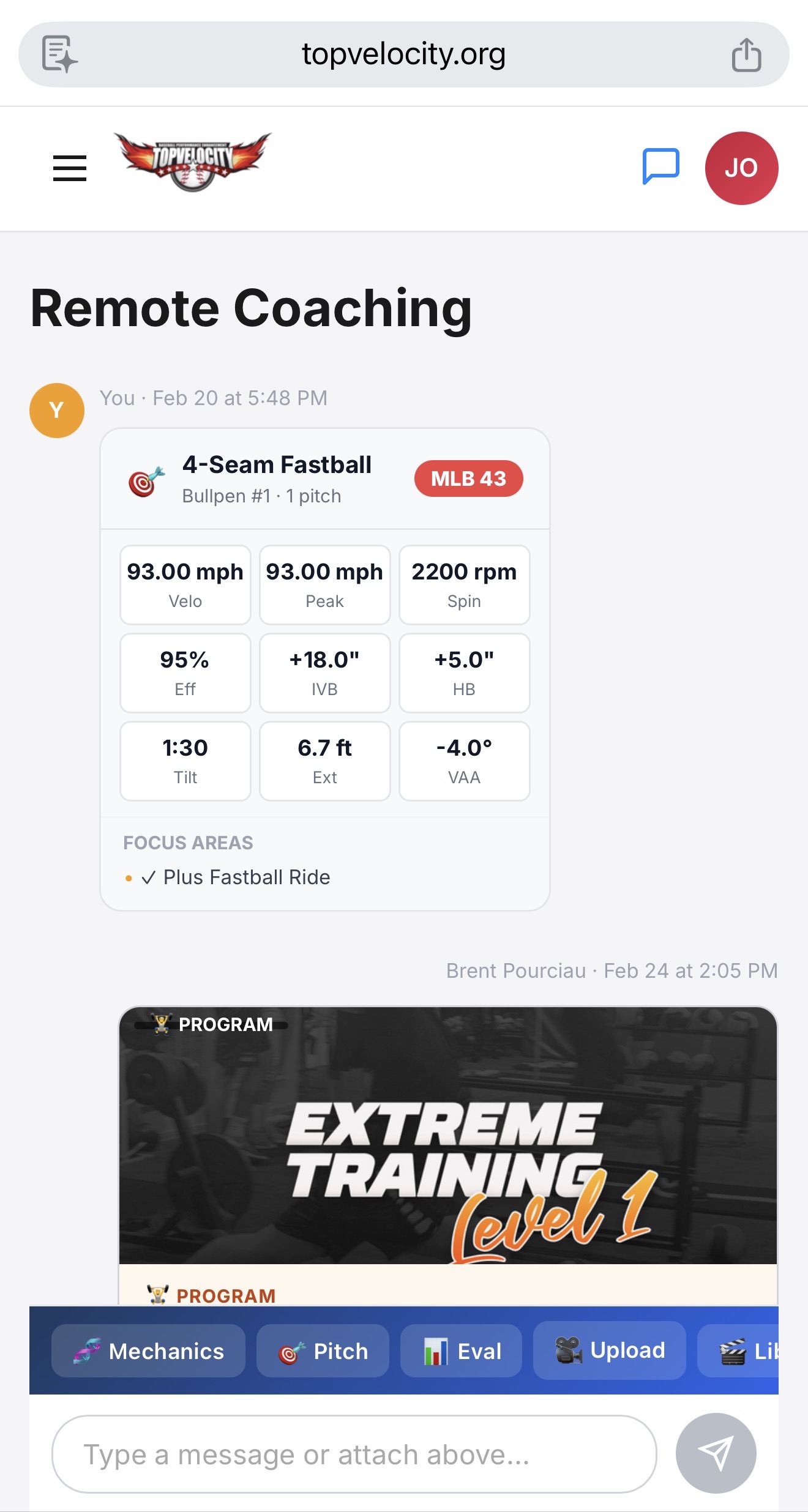Open the hamburger navigation menu
This screenshot has height=1512, width=808.
click(x=70, y=168)
